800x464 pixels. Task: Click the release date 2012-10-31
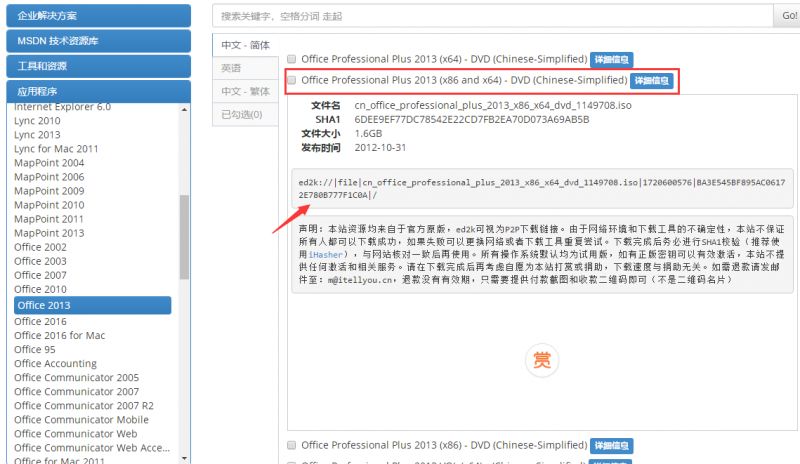[380, 148]
